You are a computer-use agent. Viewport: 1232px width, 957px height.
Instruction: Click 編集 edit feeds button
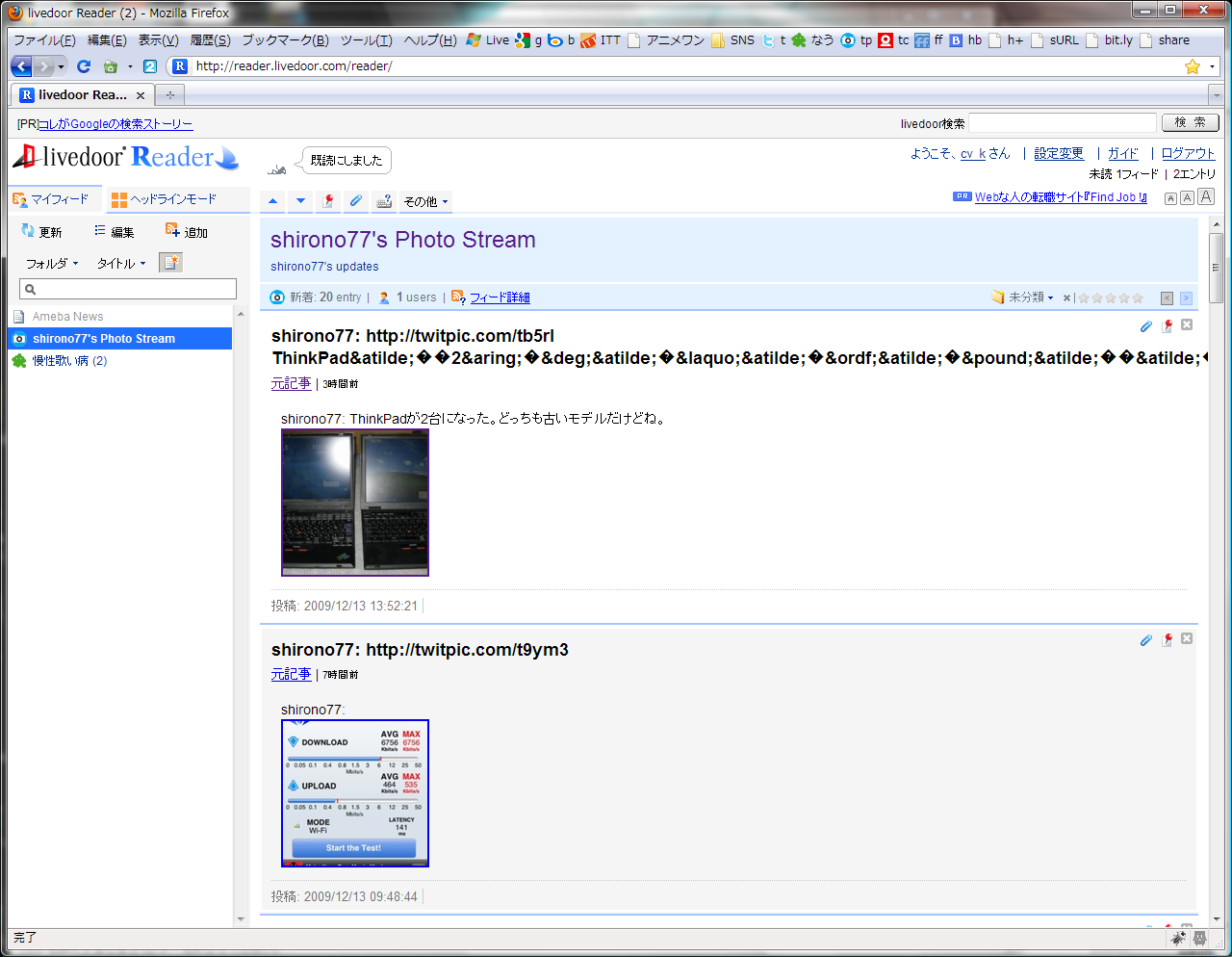pos(114,232)
